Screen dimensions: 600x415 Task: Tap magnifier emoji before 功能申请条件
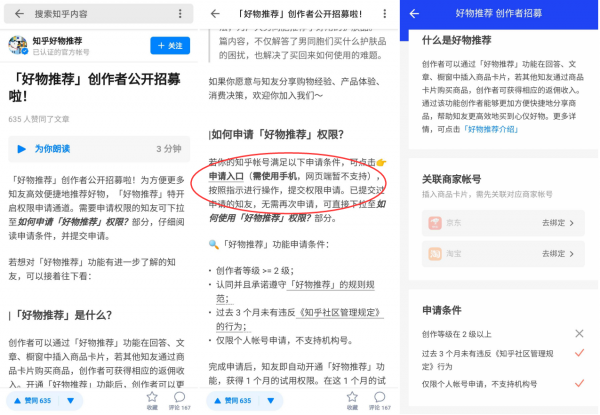point(214,244)
